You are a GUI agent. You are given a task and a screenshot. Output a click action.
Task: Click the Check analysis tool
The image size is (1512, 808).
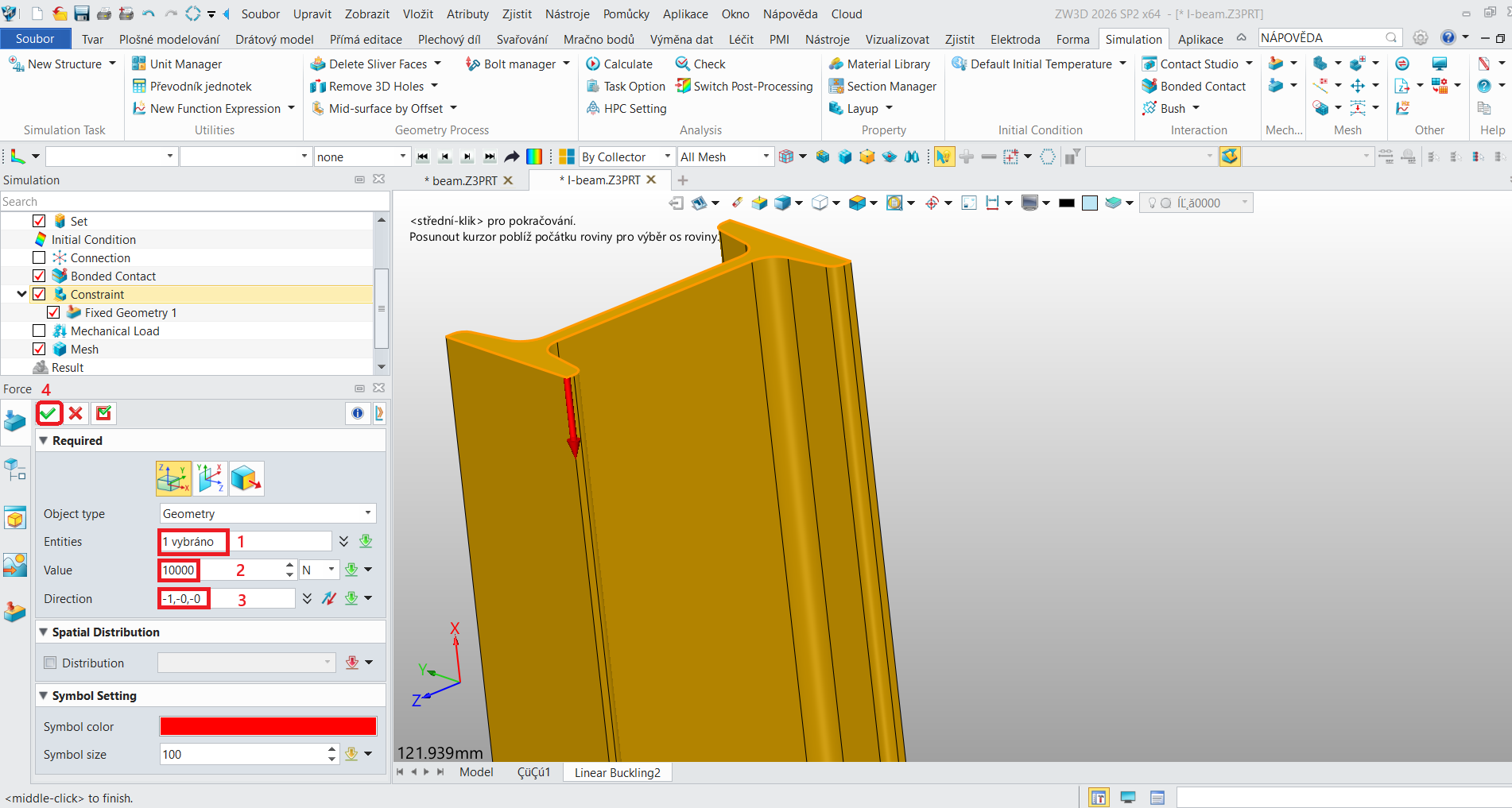[700, 64]
